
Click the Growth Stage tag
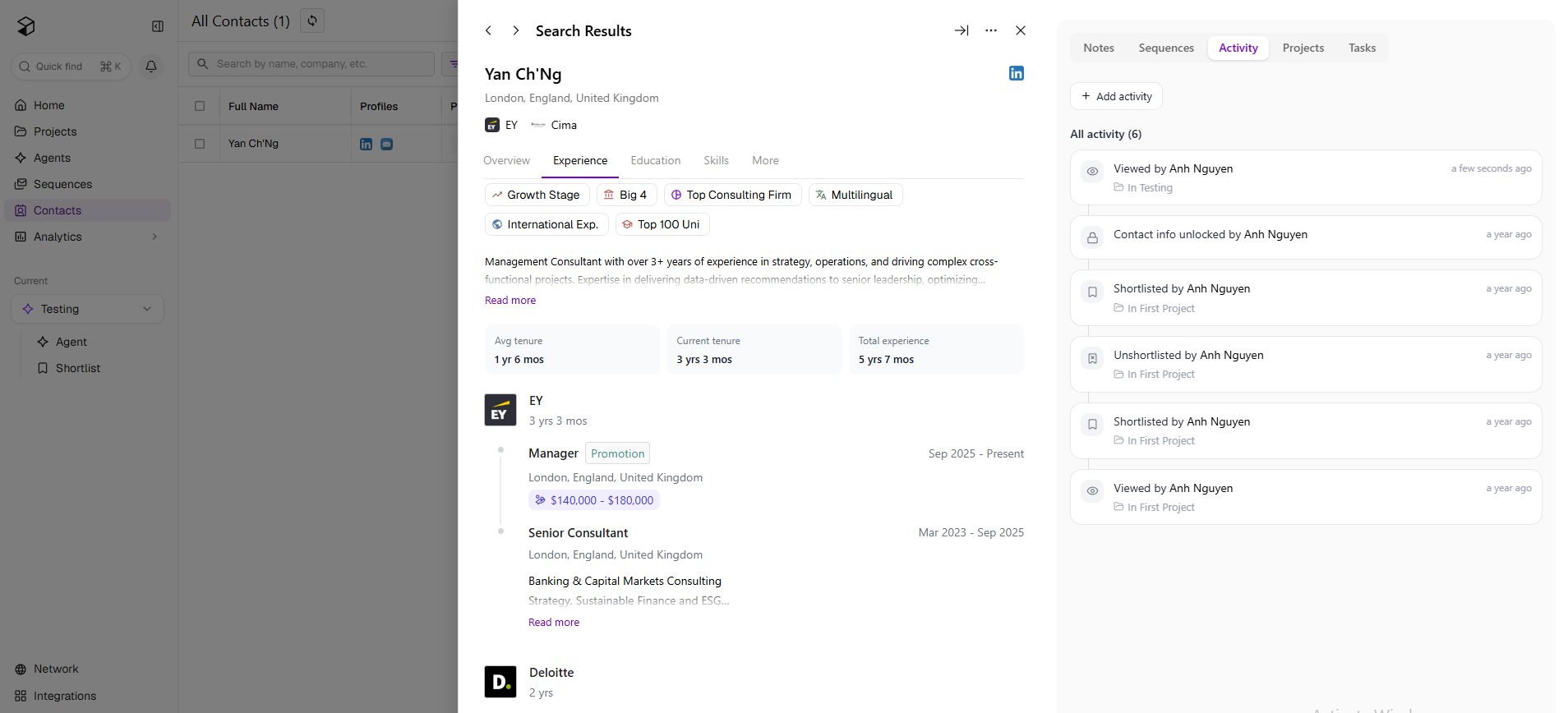(537, 195)
